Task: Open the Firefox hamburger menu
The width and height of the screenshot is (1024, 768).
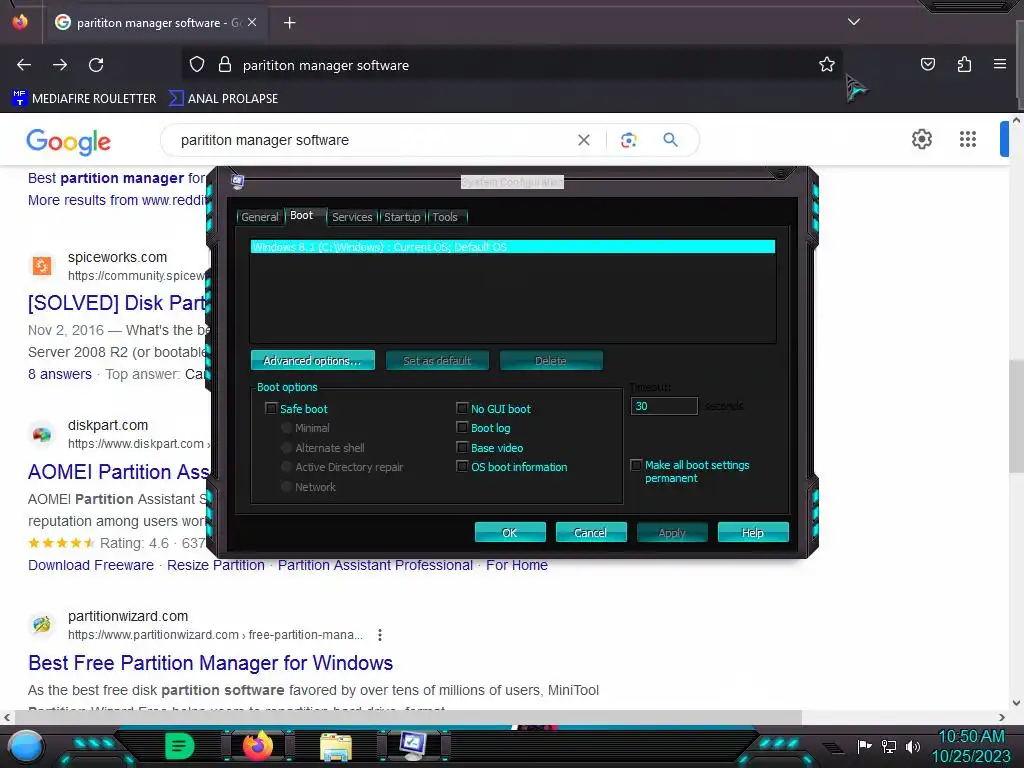Action: tap(999, 64)
